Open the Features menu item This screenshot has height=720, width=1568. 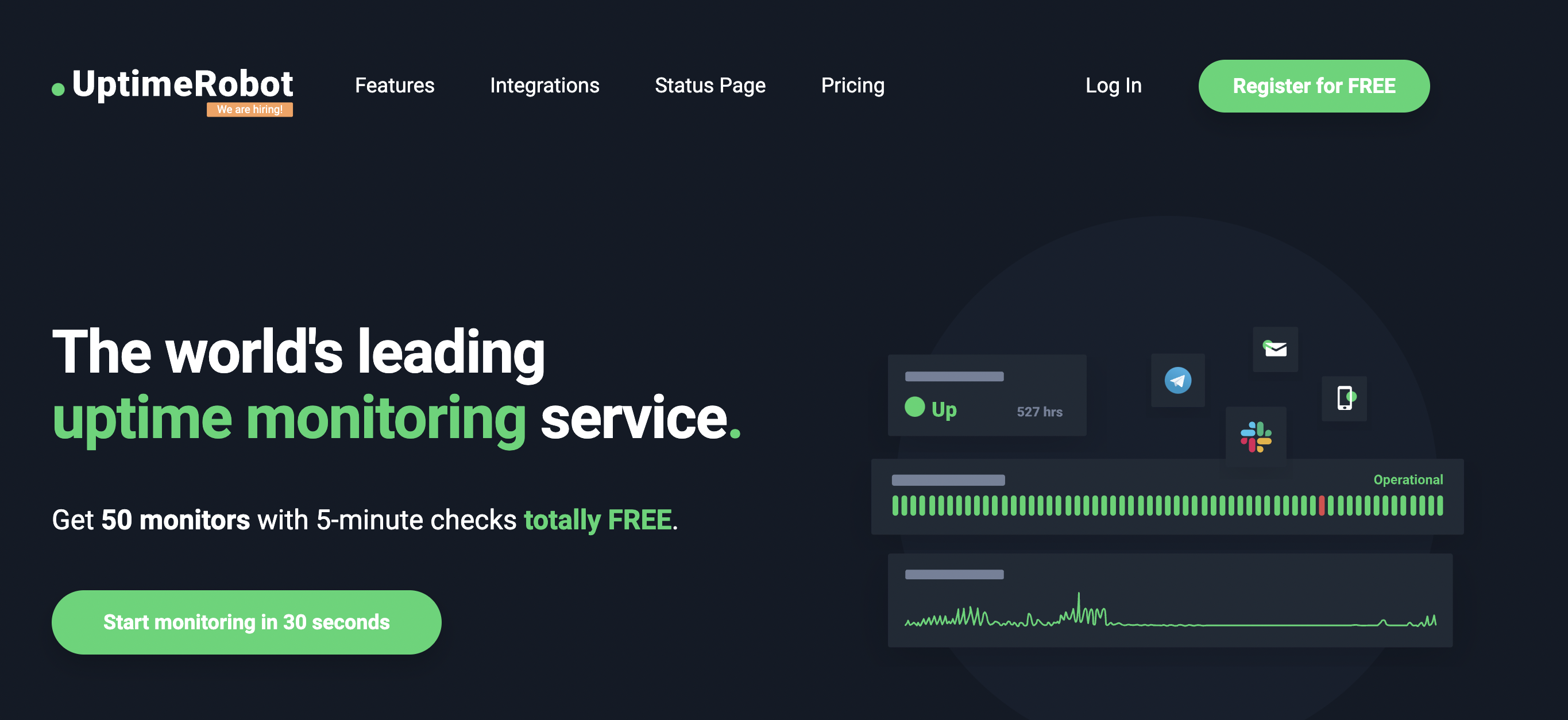pos(395,85)
